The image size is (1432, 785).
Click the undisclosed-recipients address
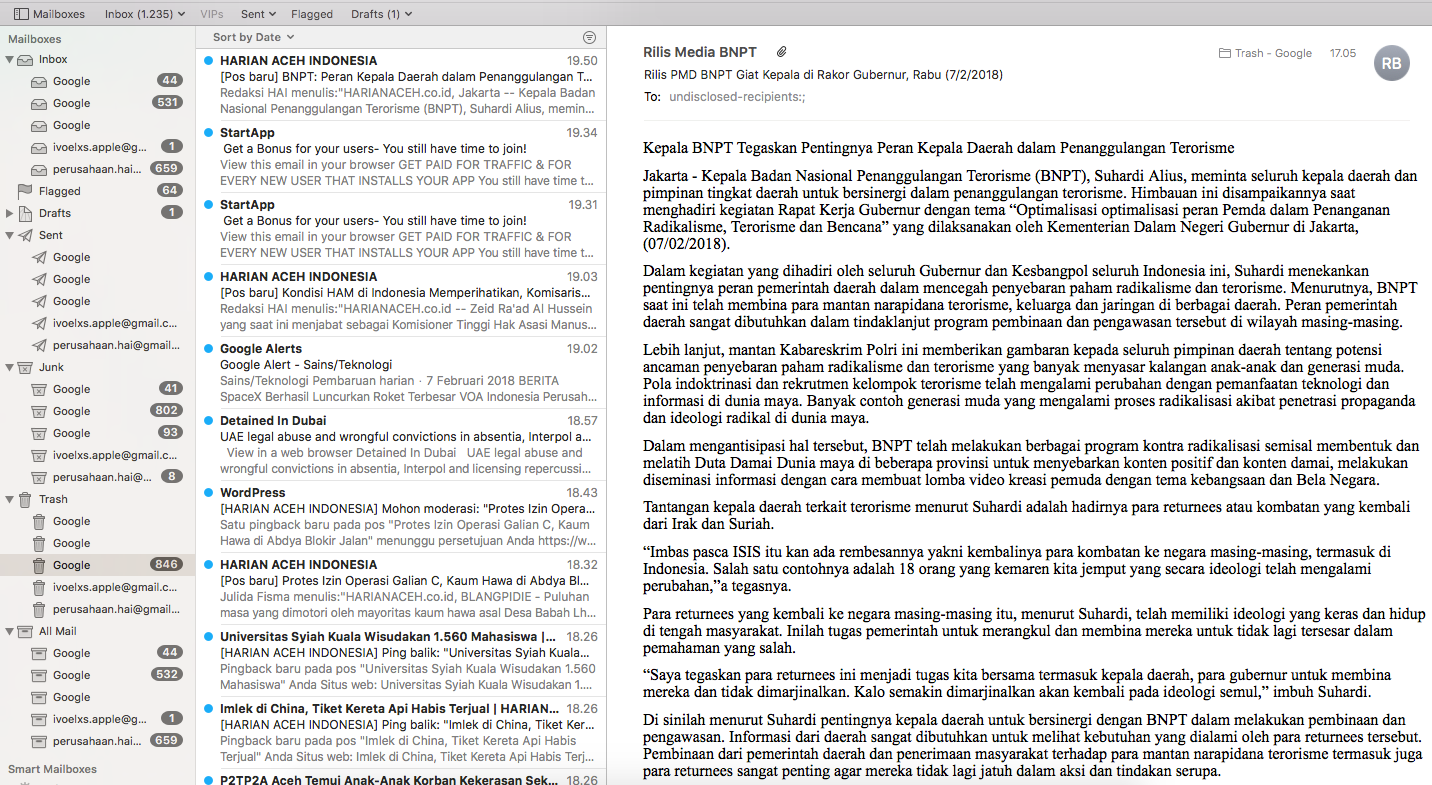tap(737, 97)
